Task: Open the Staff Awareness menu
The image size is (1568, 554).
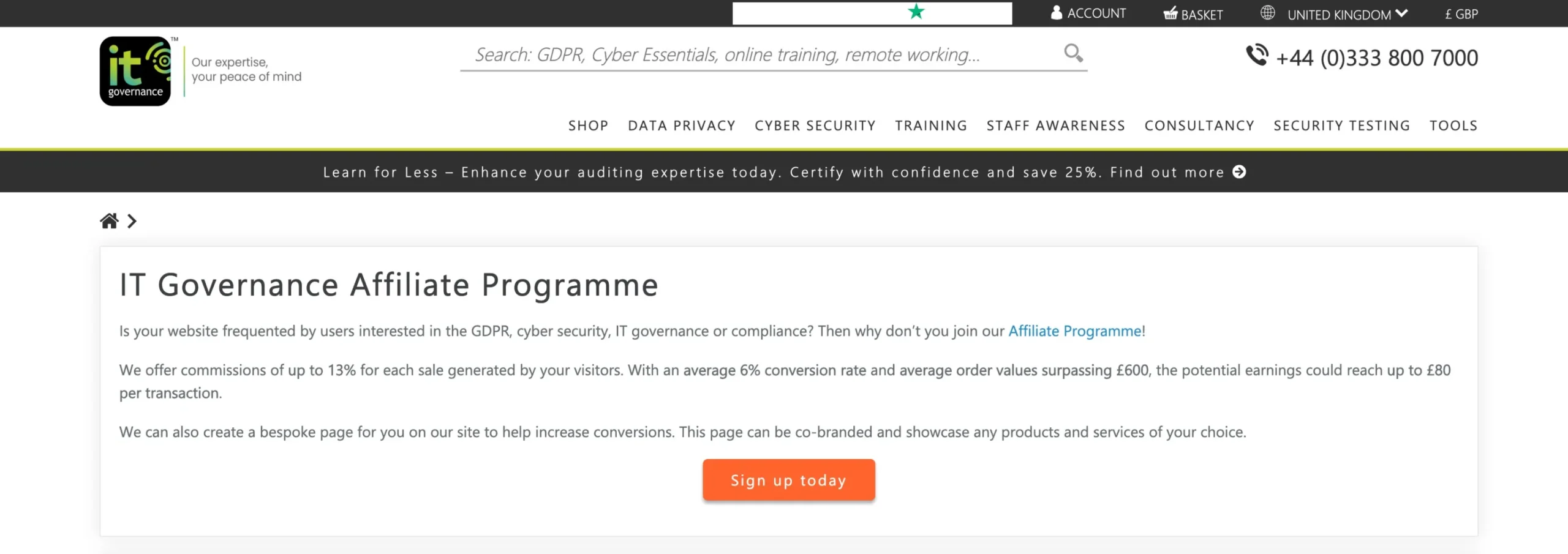Action: pos(1055,125)
